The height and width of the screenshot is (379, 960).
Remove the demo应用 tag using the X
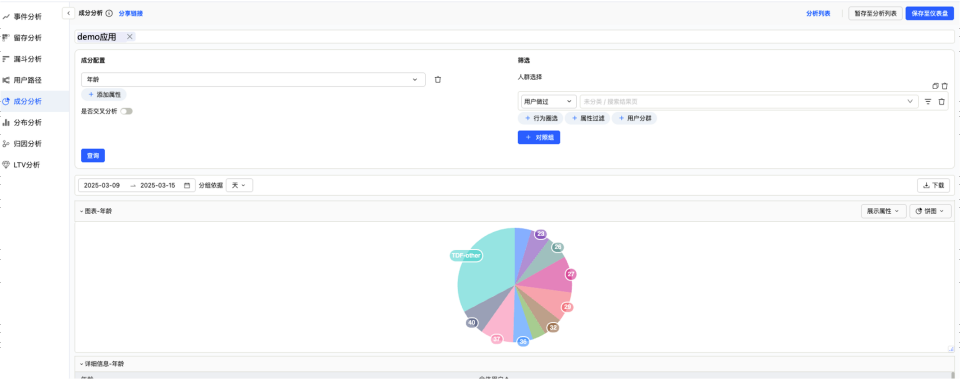[x=129, y=37]
